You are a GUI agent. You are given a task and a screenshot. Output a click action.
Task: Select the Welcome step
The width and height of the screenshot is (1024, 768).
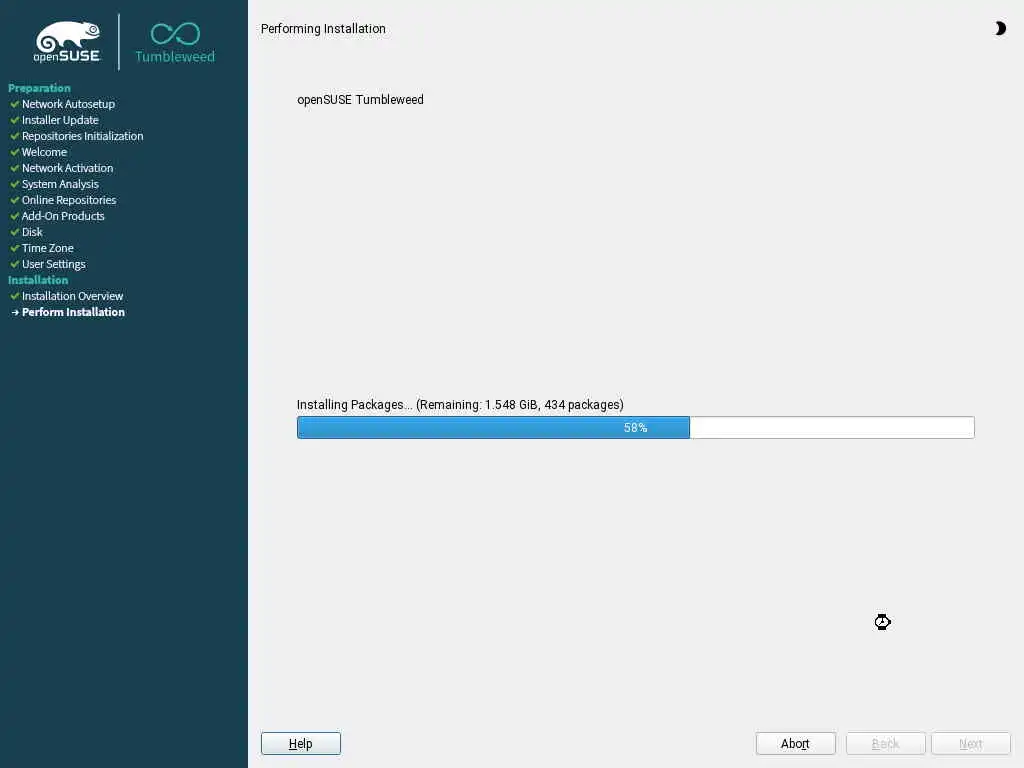(44, 152)
